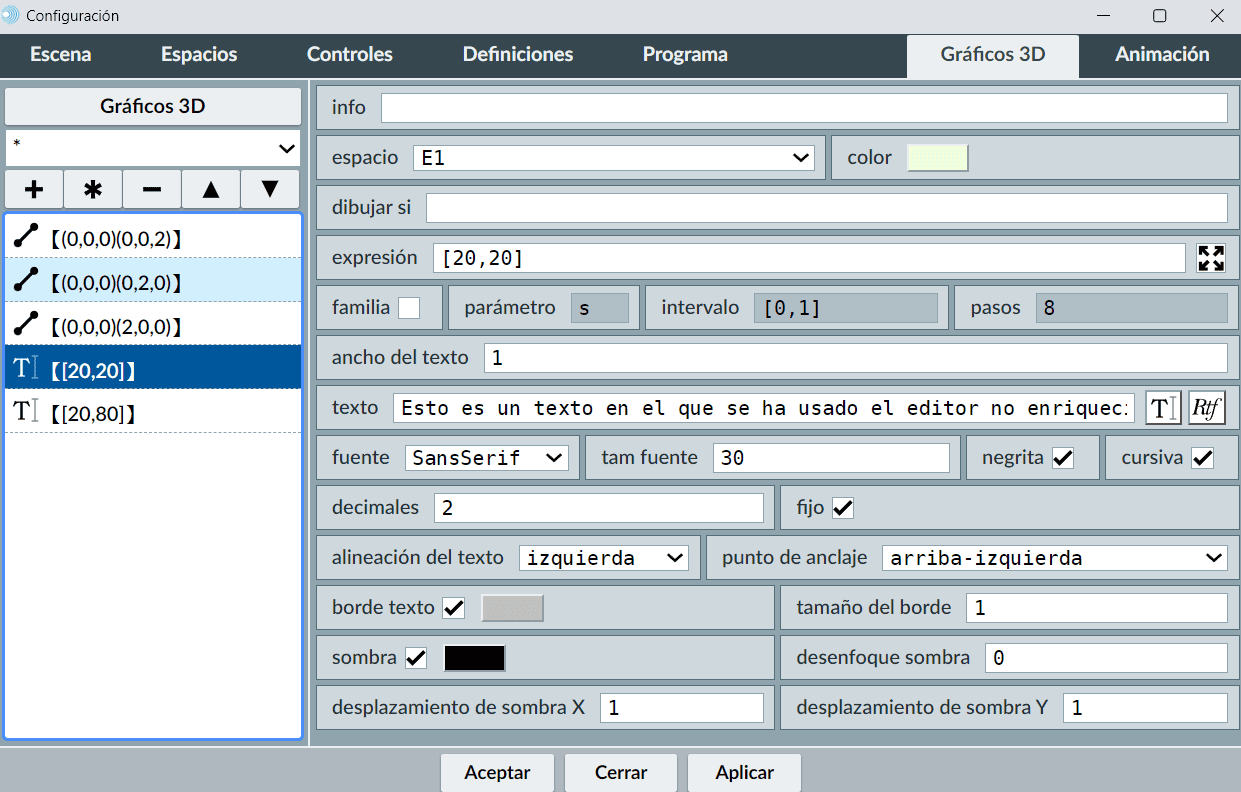1241x792 pixels.
Task: Uncheck the negrita checkbox
Action: point(1063,458)
